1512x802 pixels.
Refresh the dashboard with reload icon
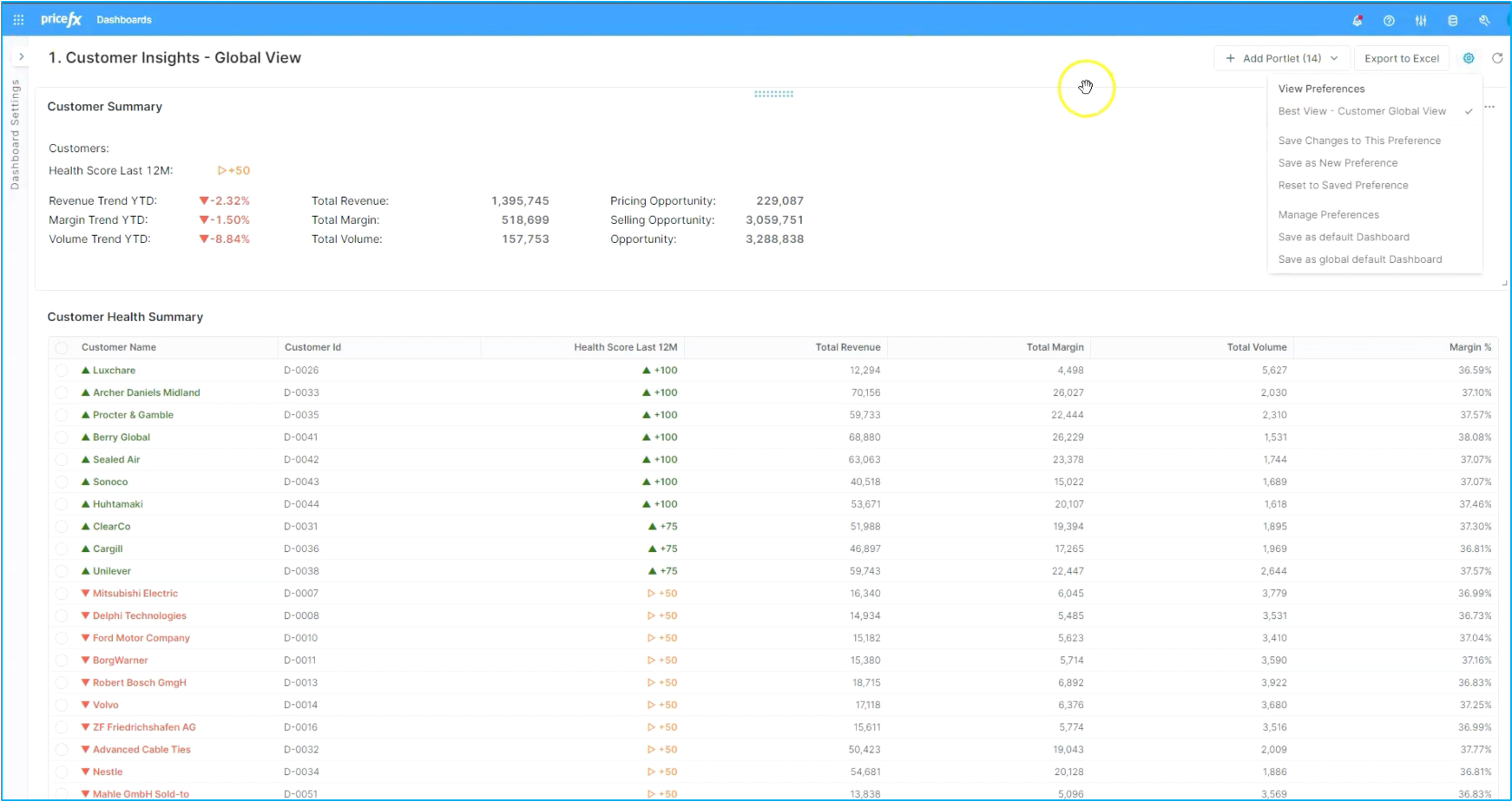(1497, 58)
